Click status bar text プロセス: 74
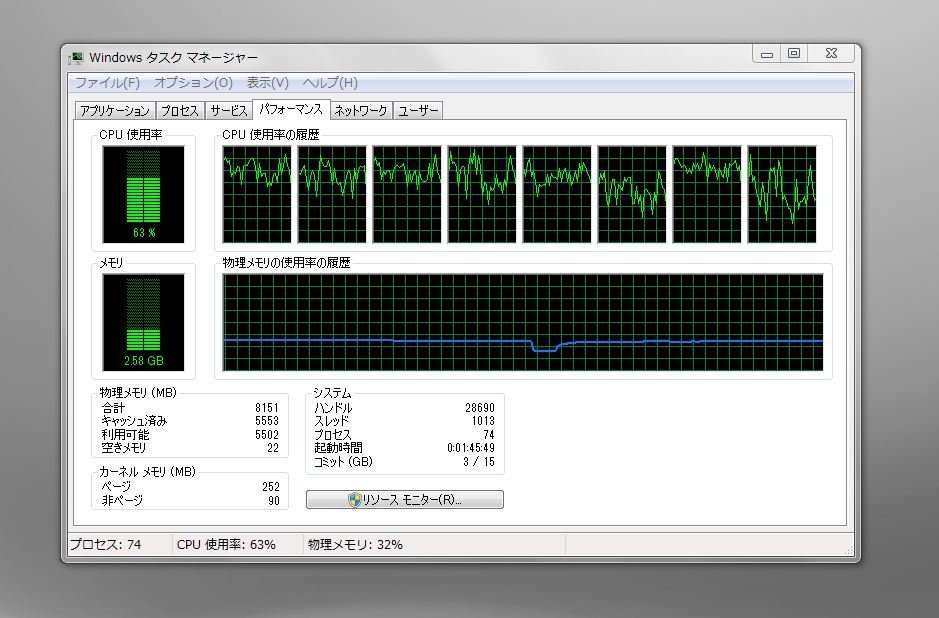Image resolution: width=939 pixels, height=618 pixels. click(x=106, y=545)
